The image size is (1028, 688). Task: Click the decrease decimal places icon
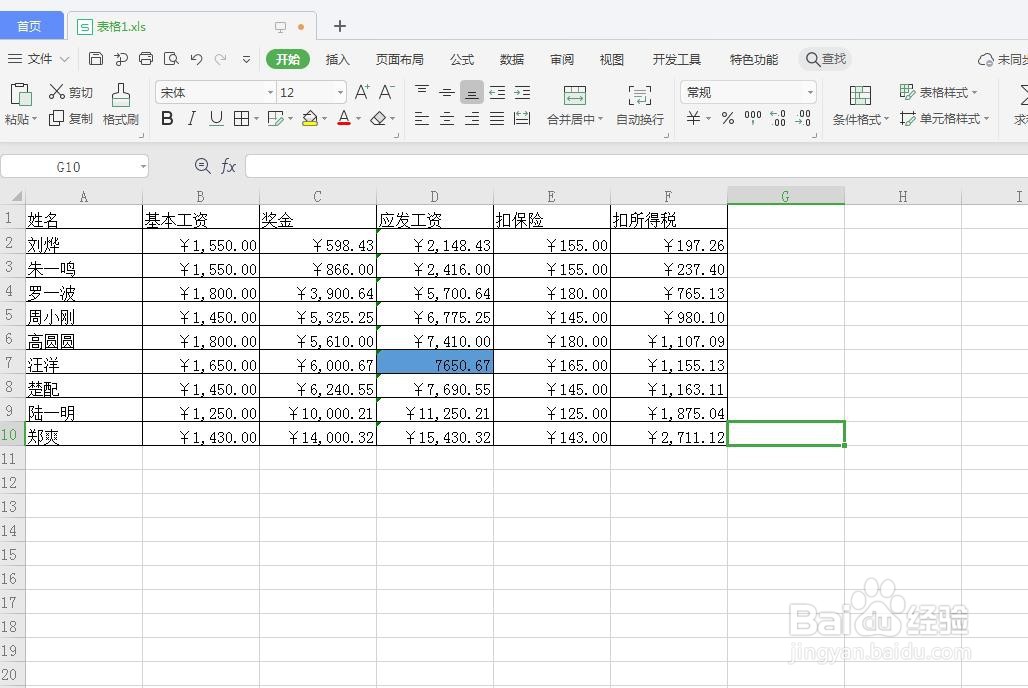click(x=803, y=118)
